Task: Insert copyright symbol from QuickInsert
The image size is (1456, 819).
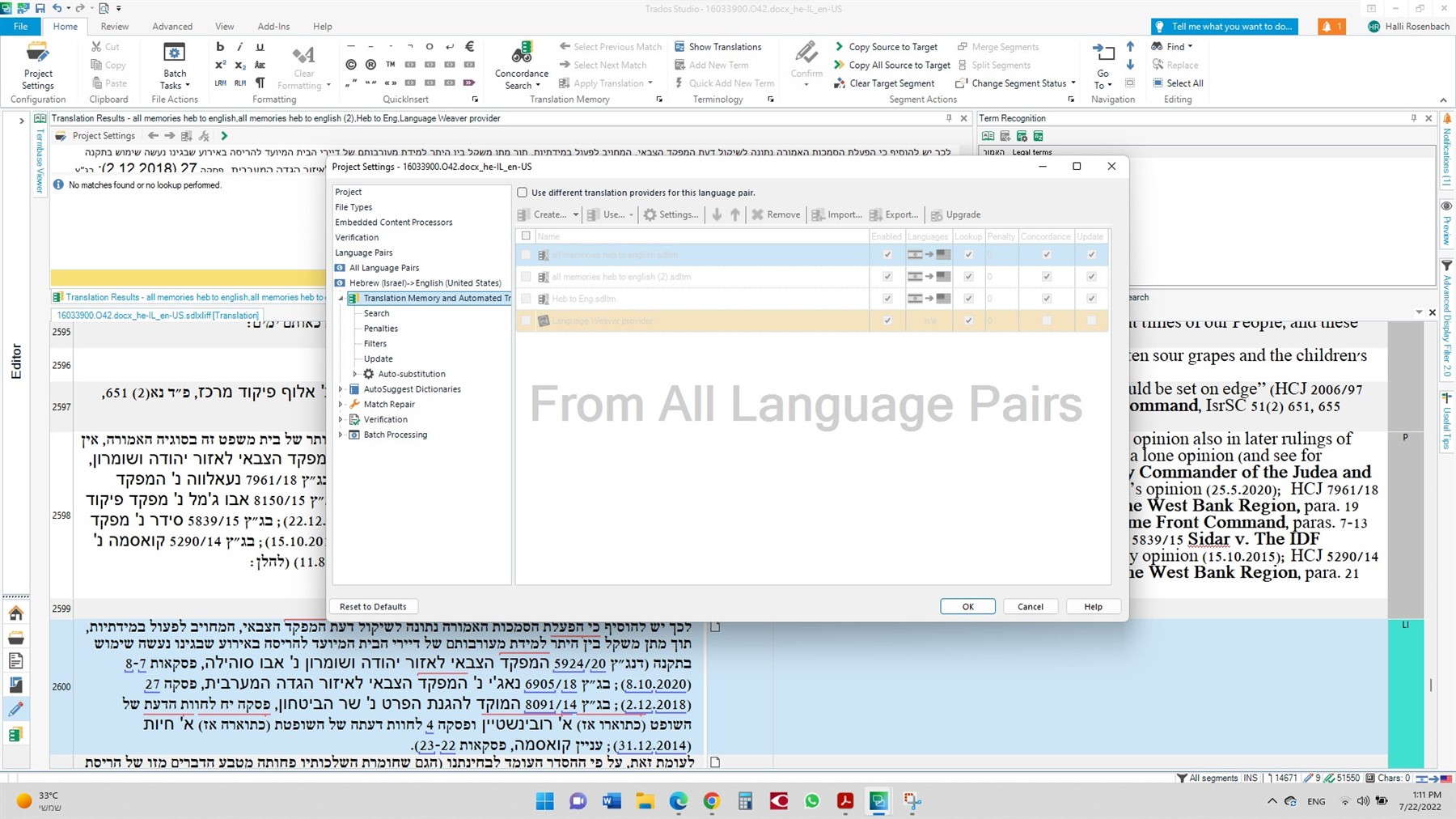Action: [350, 65]
